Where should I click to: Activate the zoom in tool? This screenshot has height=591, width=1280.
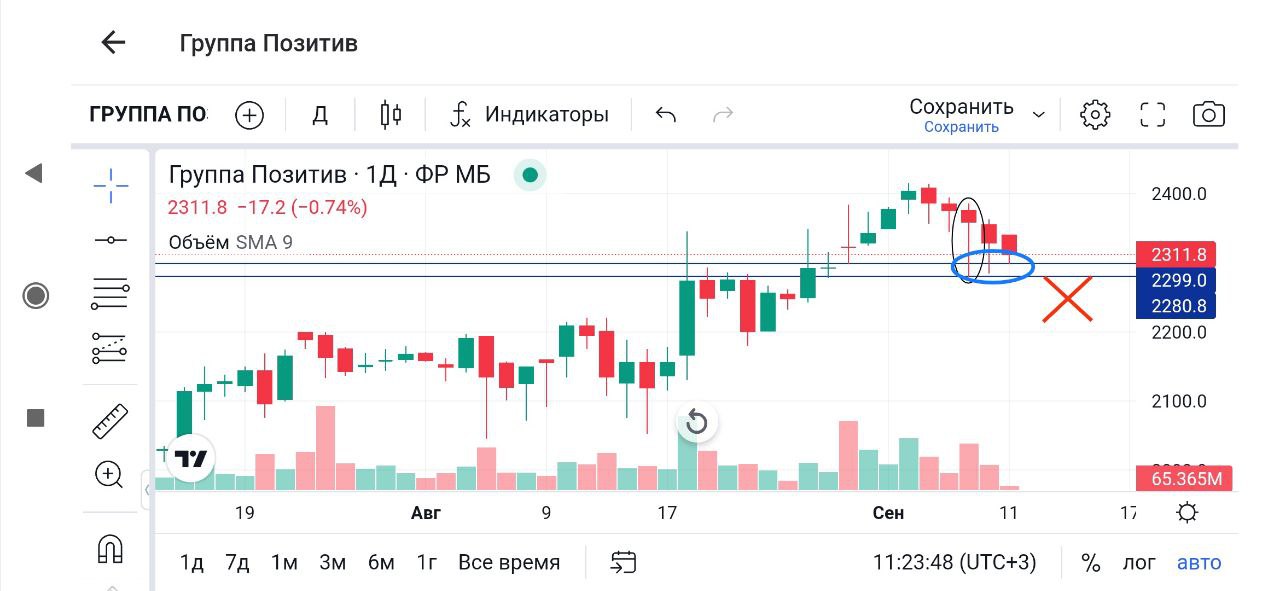point(109,474)
